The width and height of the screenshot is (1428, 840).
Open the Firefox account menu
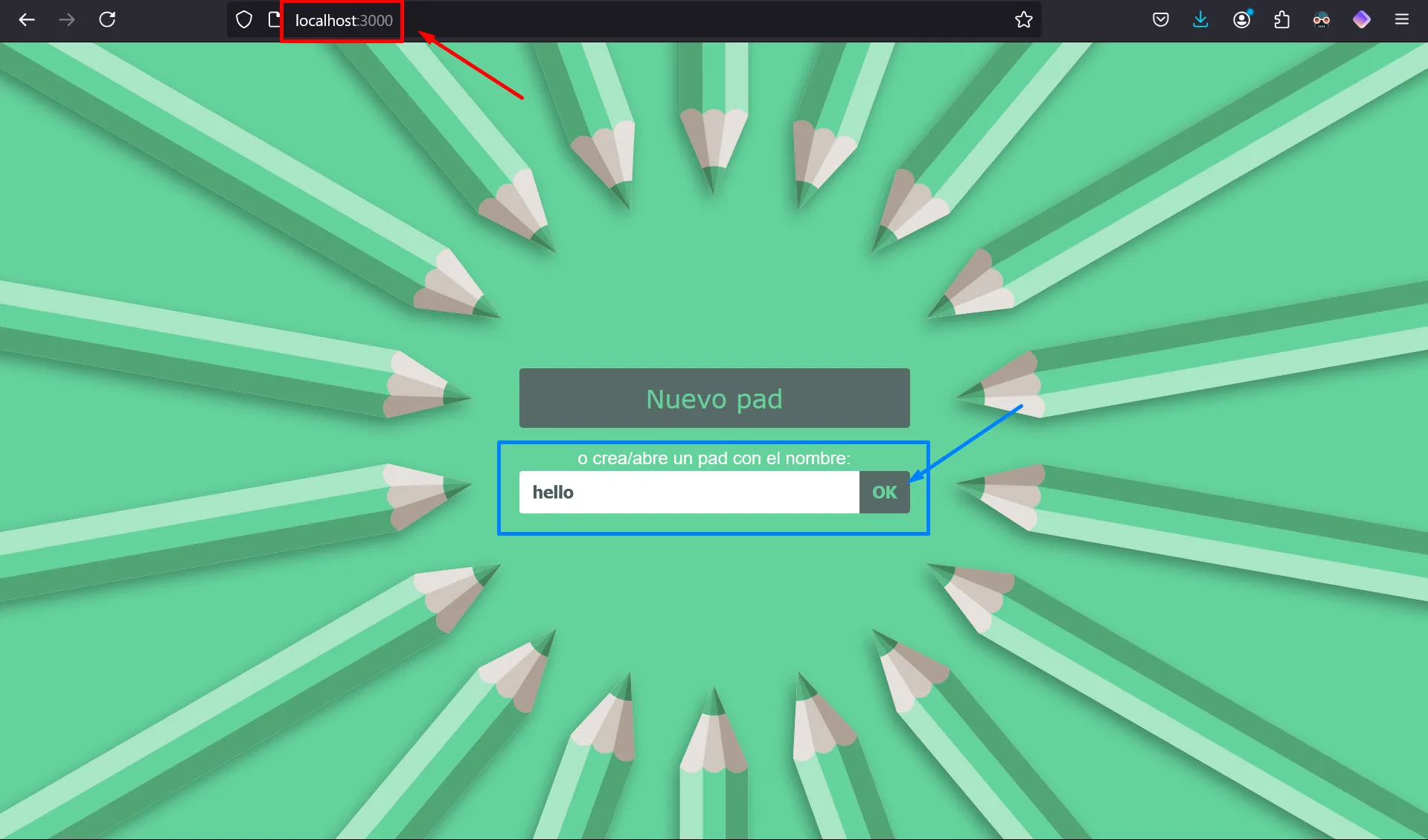[x=1241, y=20]
